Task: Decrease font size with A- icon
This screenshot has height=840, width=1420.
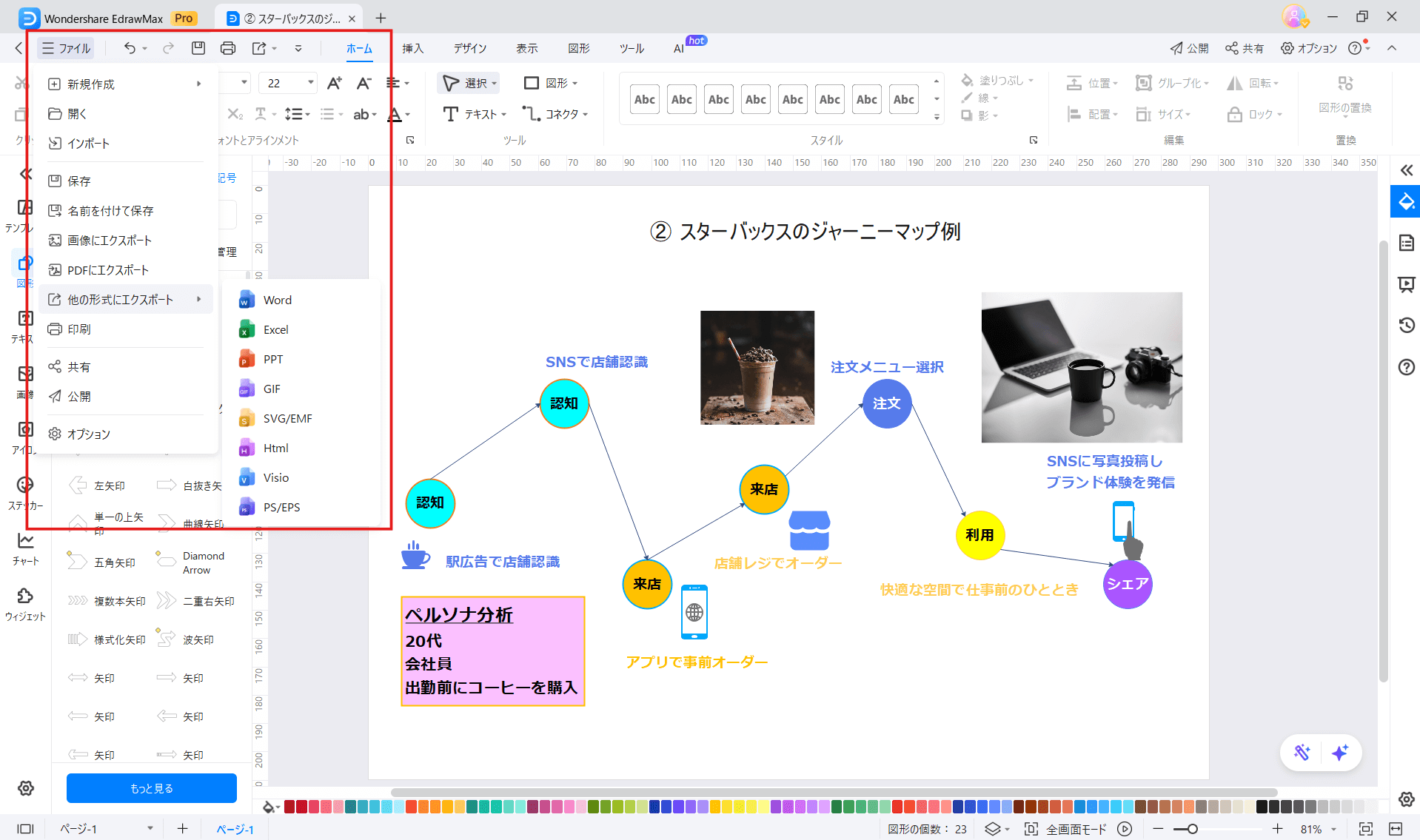Action: tap(364, 83)
